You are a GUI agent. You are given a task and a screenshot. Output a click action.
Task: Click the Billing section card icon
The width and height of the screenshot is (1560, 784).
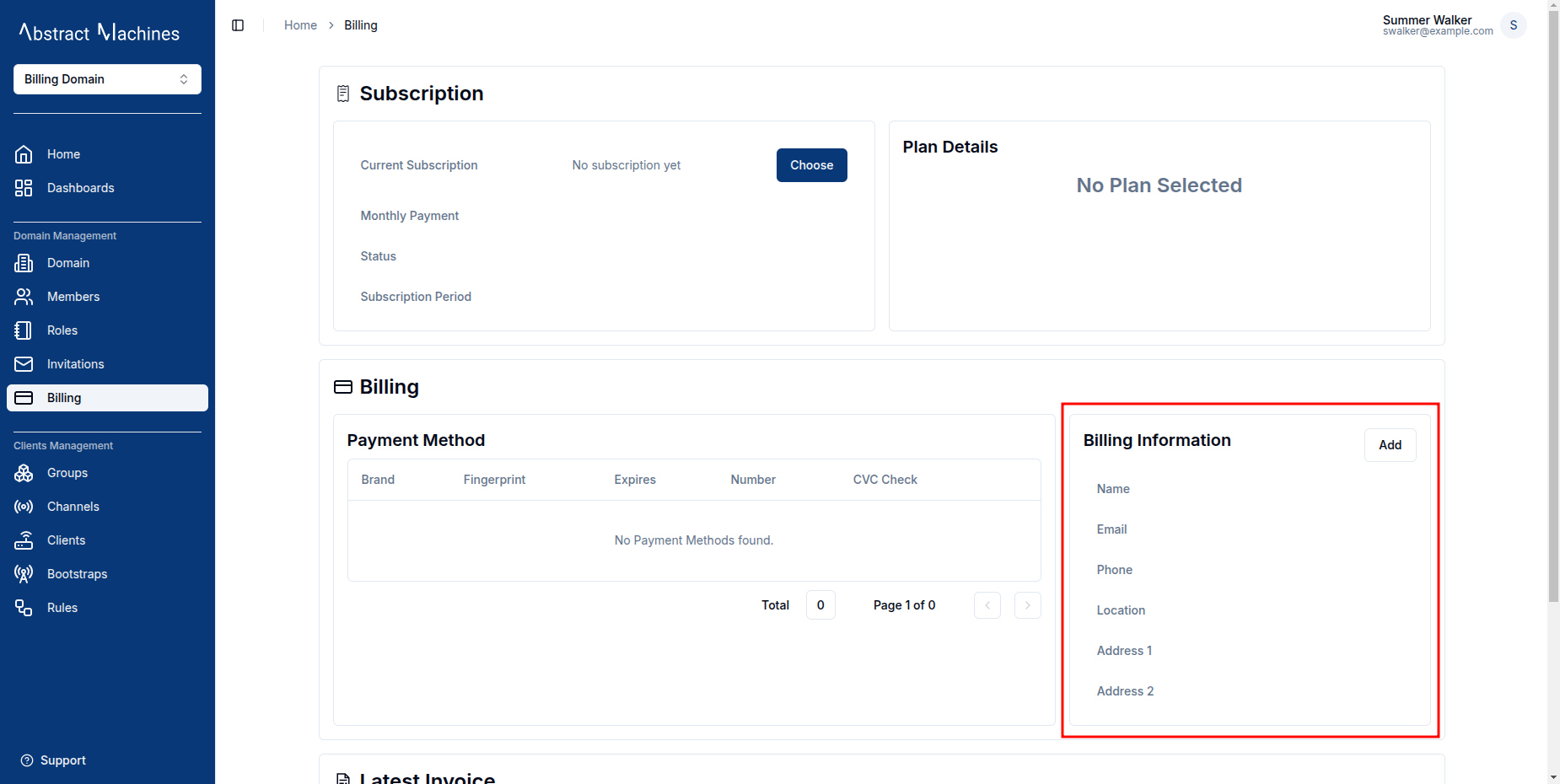point(343,387)
